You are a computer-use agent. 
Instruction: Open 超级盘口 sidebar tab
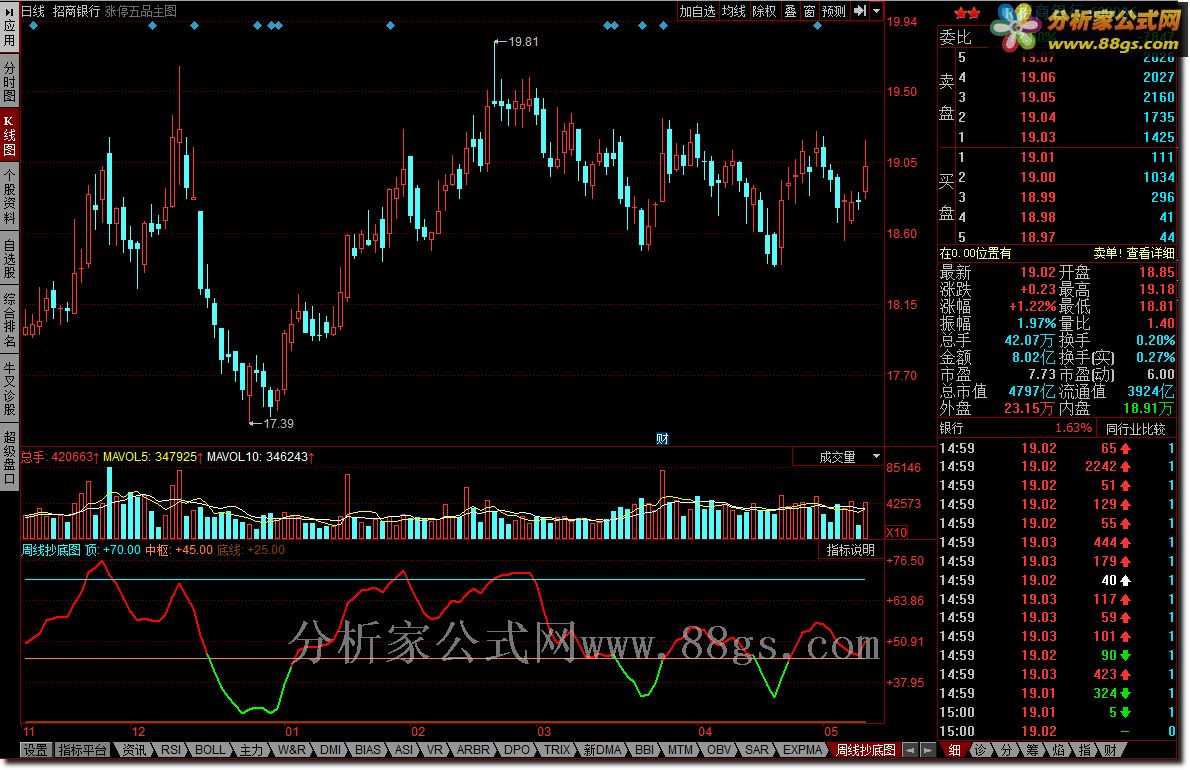(x=9, y=457)
